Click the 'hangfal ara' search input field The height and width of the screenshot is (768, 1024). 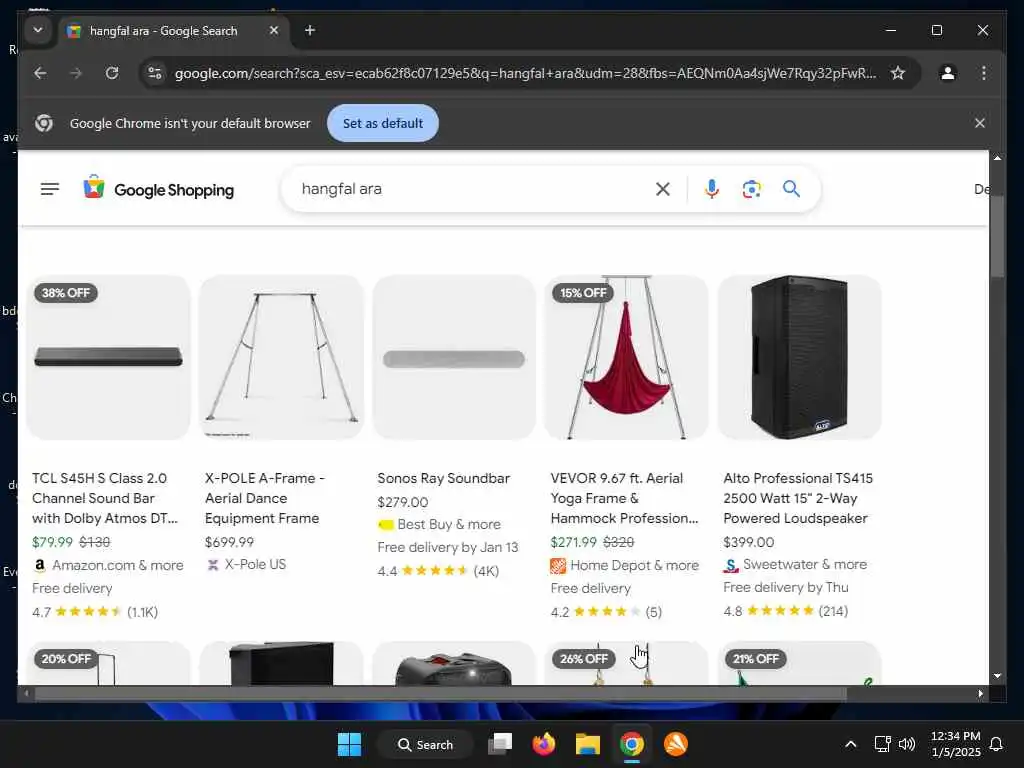coord(472,189)
